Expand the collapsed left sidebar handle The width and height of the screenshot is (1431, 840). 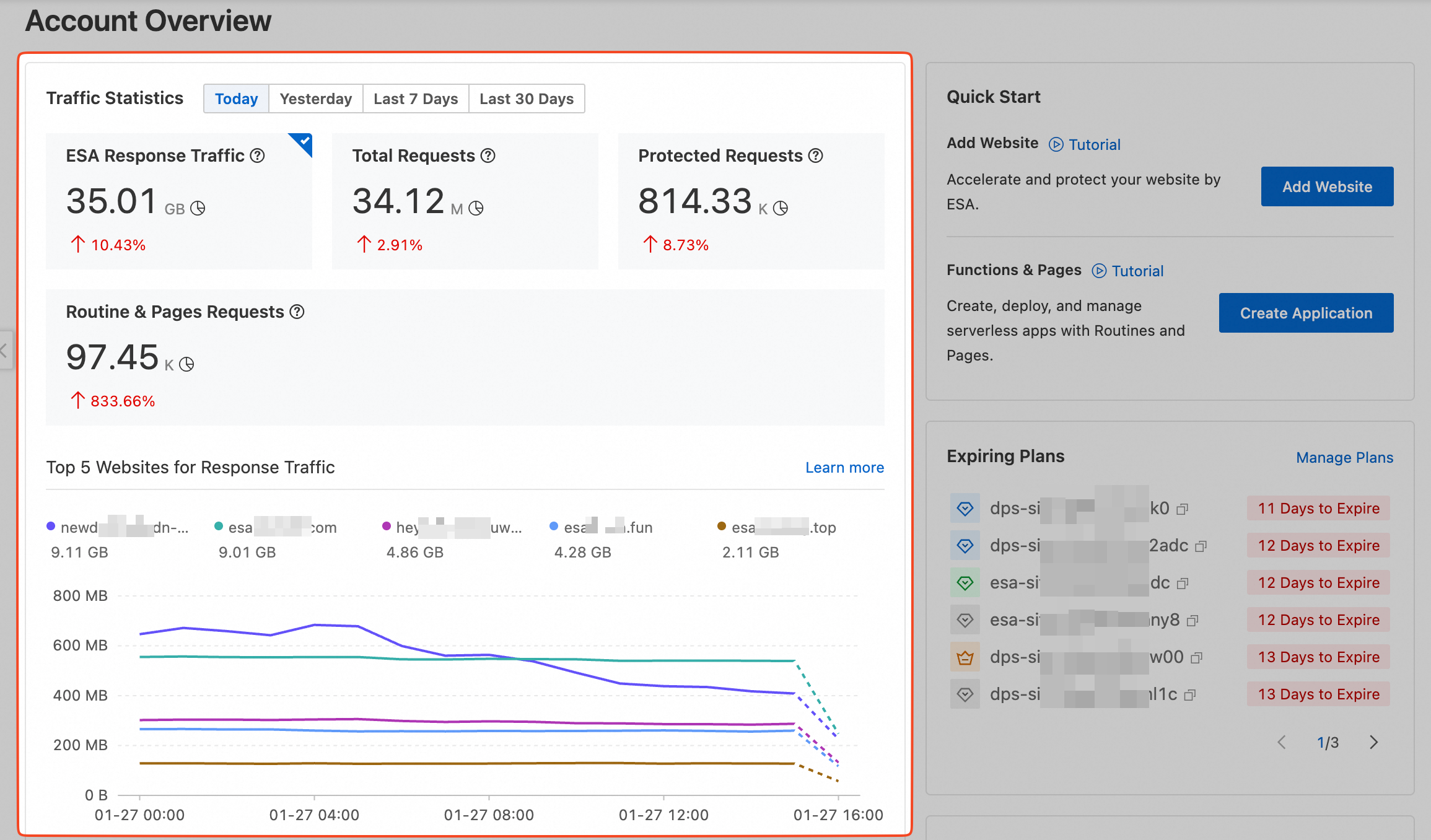(4, 351)
